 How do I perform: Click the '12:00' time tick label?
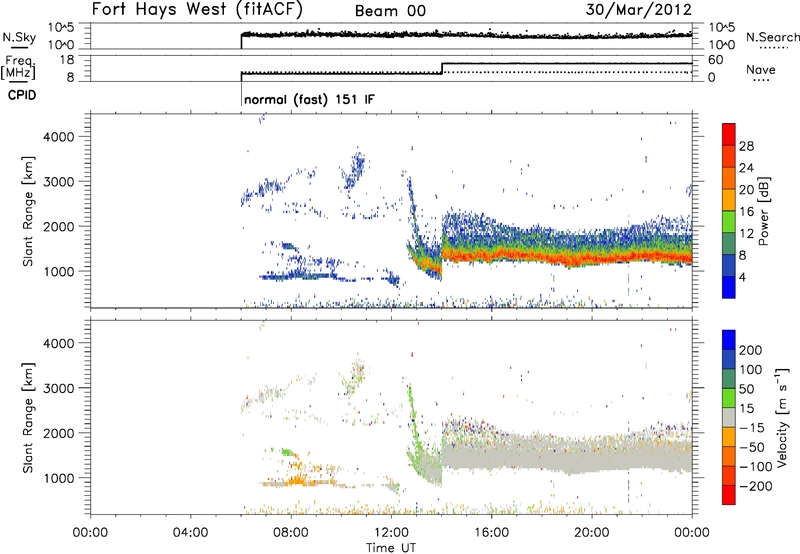[x=391, y=533]
